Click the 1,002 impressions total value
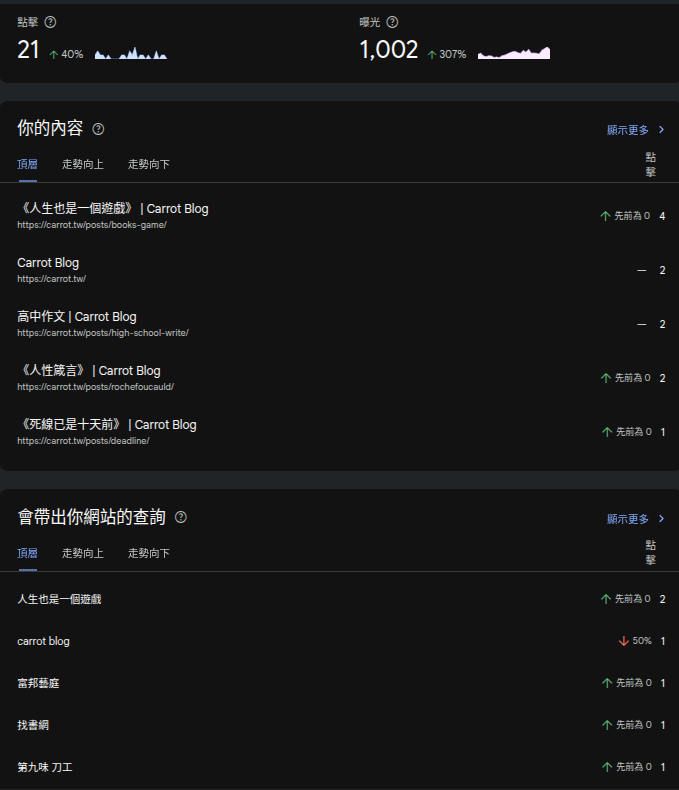The image size is (679, 790). point(389,50)
